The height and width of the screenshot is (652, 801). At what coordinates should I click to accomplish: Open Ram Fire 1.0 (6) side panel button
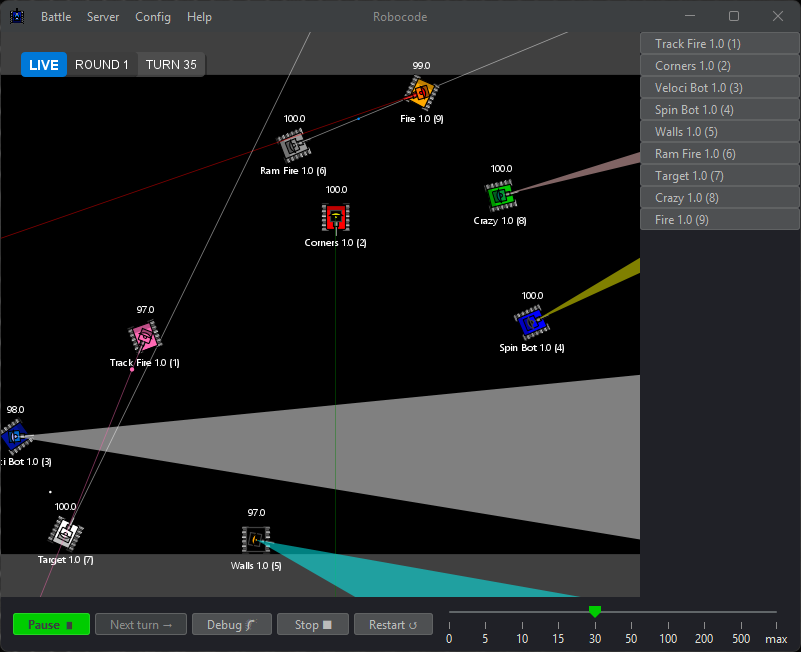(720, 153)
